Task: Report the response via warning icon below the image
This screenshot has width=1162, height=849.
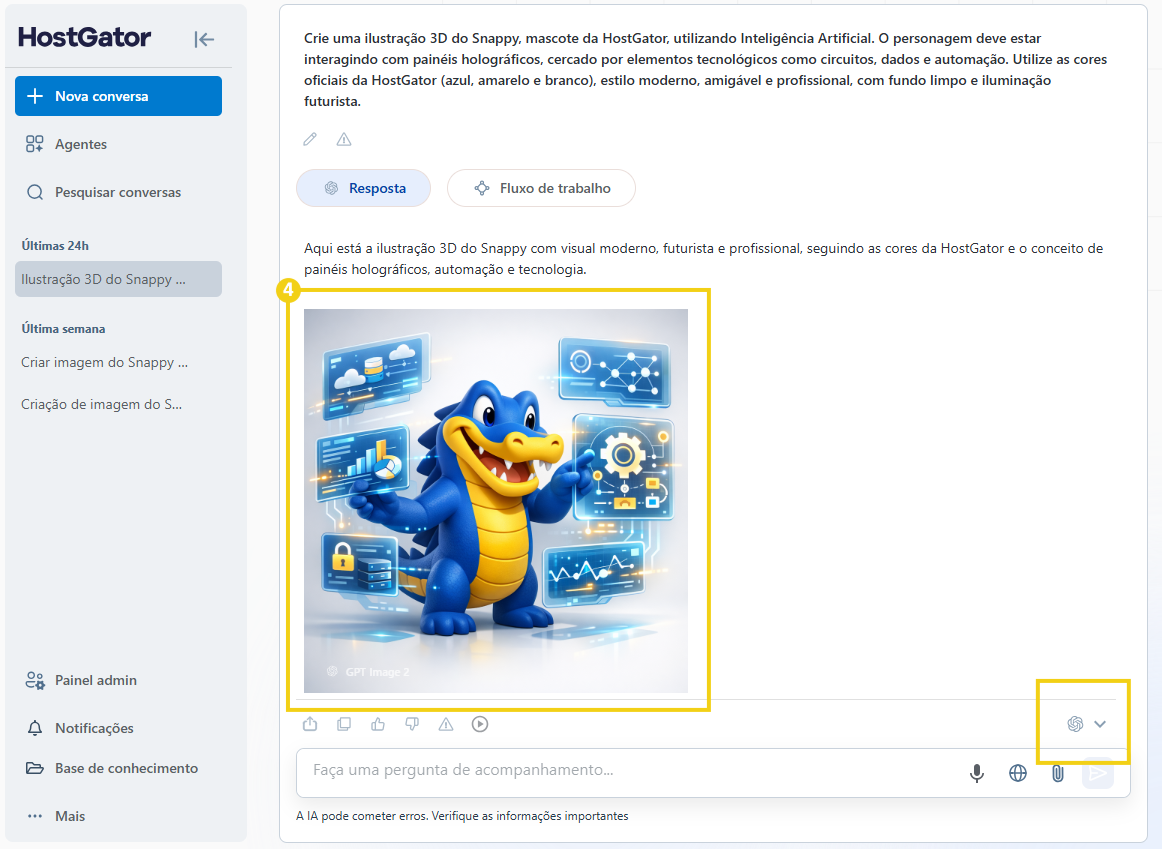Action: point(445,724)
